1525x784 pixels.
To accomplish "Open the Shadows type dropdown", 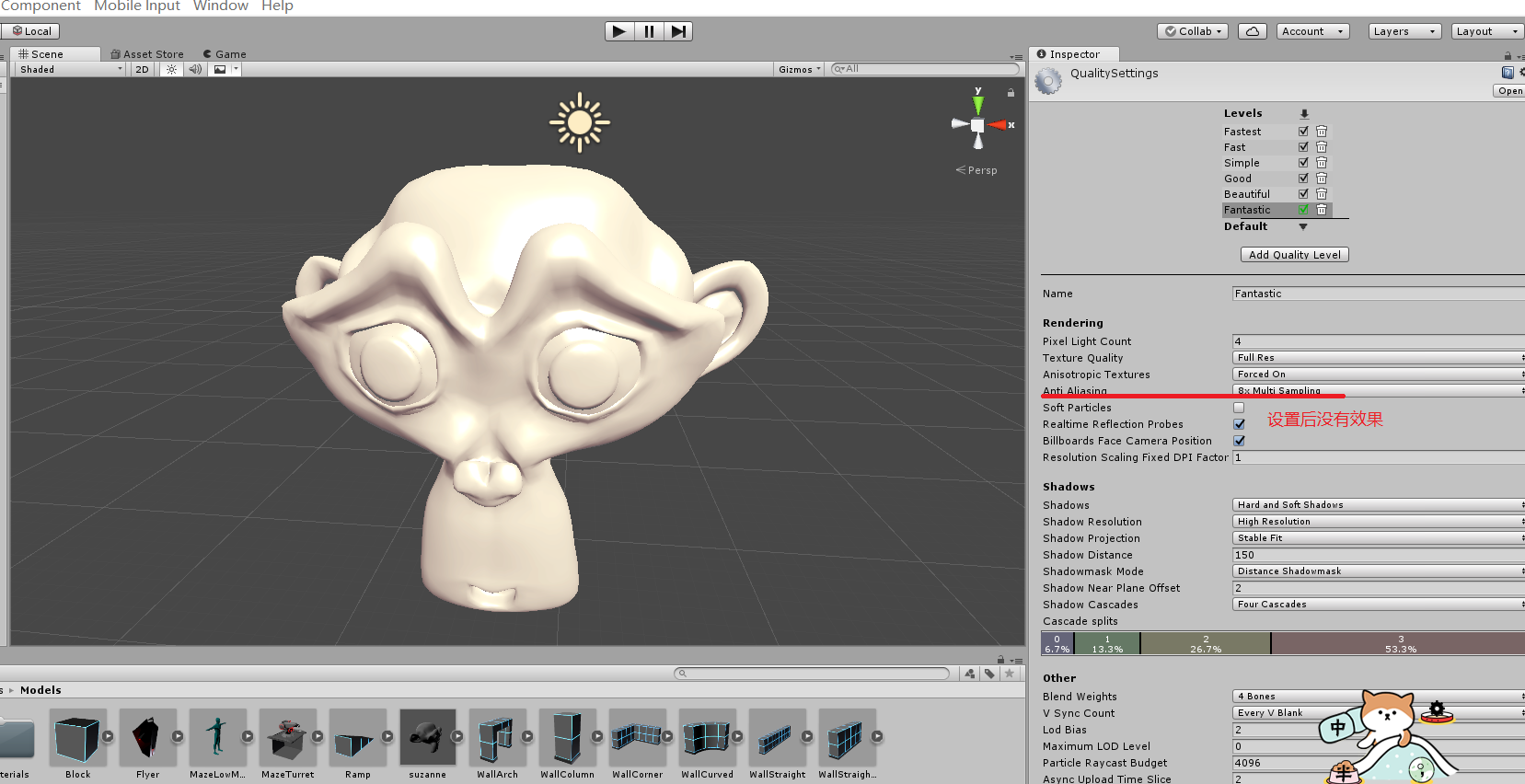I will tap(1379, 505).
